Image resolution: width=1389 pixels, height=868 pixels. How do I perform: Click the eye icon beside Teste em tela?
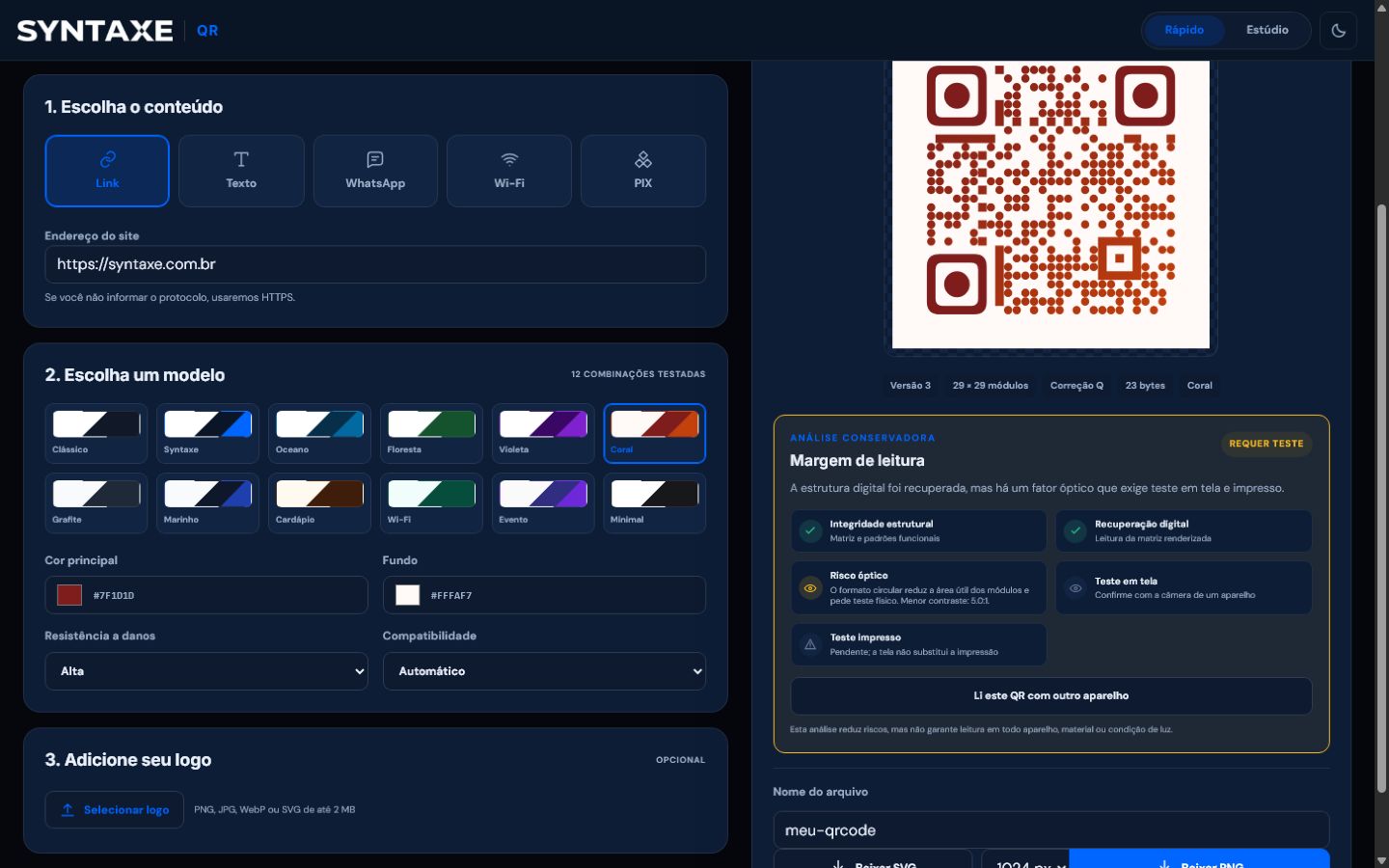(x=1075, y=587)
